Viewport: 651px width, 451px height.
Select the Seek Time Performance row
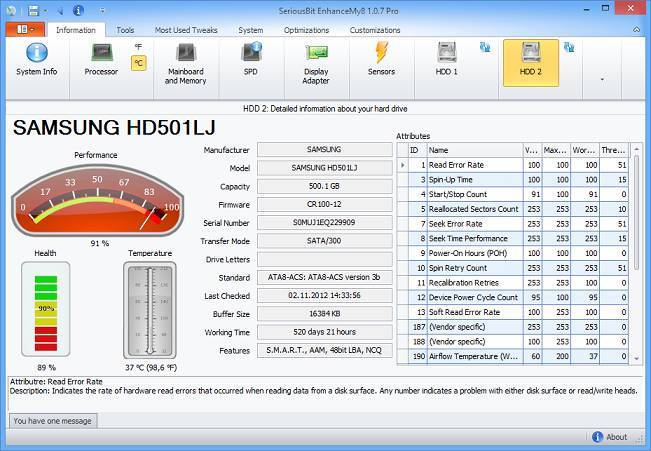tap(513, 238)
